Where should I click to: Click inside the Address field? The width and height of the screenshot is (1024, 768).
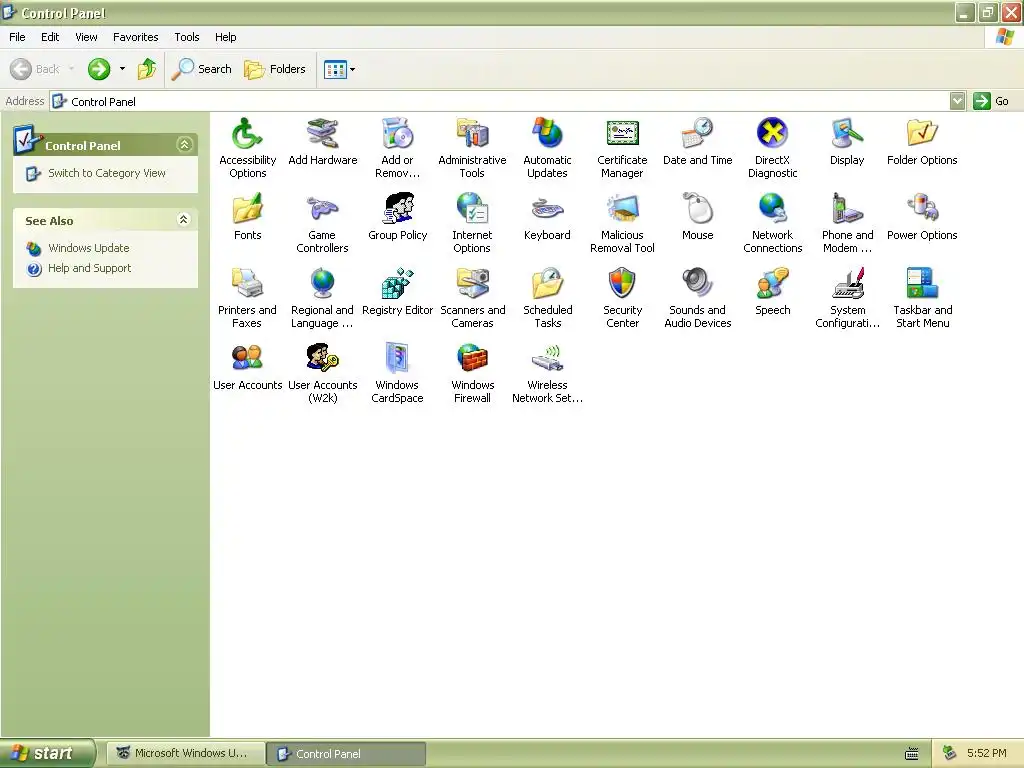coord(500,101)
